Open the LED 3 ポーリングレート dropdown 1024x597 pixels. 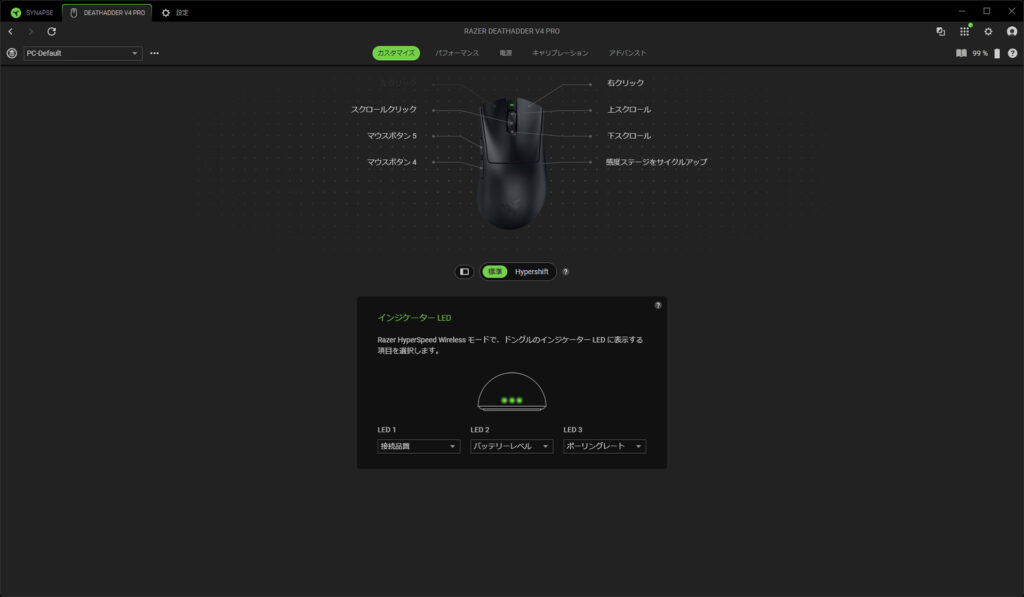tap(604, 447)
